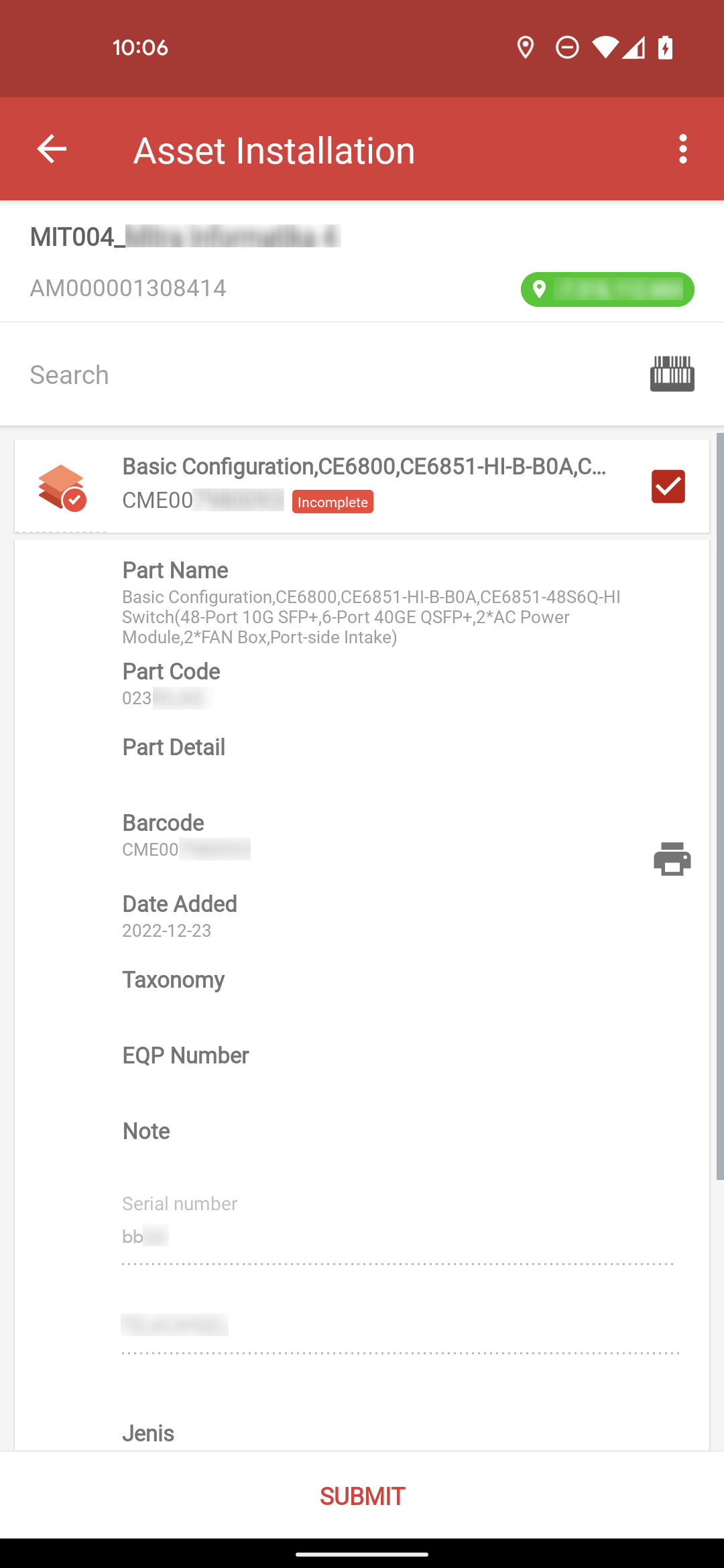The height and width of the screenshot is (1568, 724).
Task: Open the three-dot overflow menu
Action: click(x=682, y=149)
